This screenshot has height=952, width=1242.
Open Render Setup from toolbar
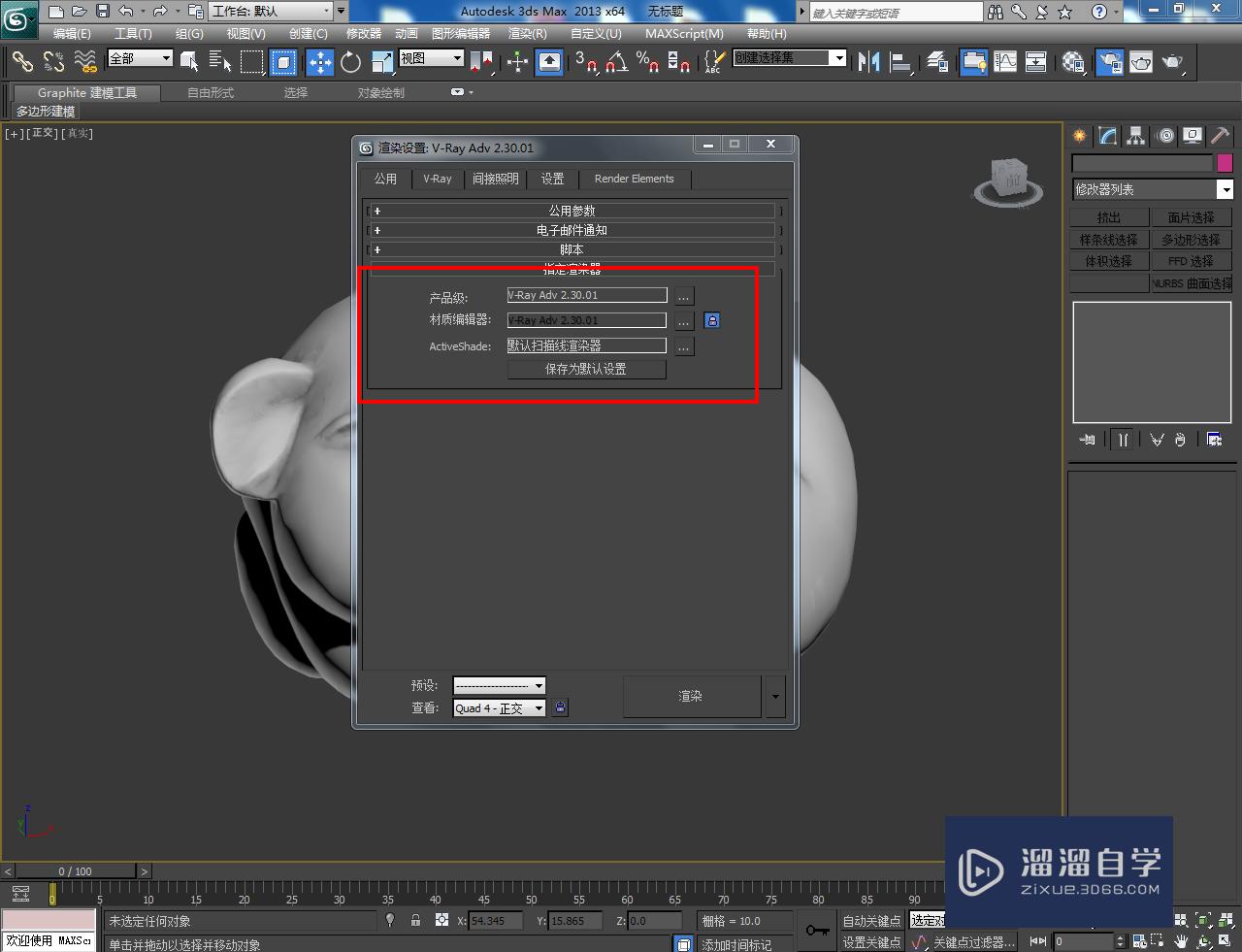[x=1110, y=62]
